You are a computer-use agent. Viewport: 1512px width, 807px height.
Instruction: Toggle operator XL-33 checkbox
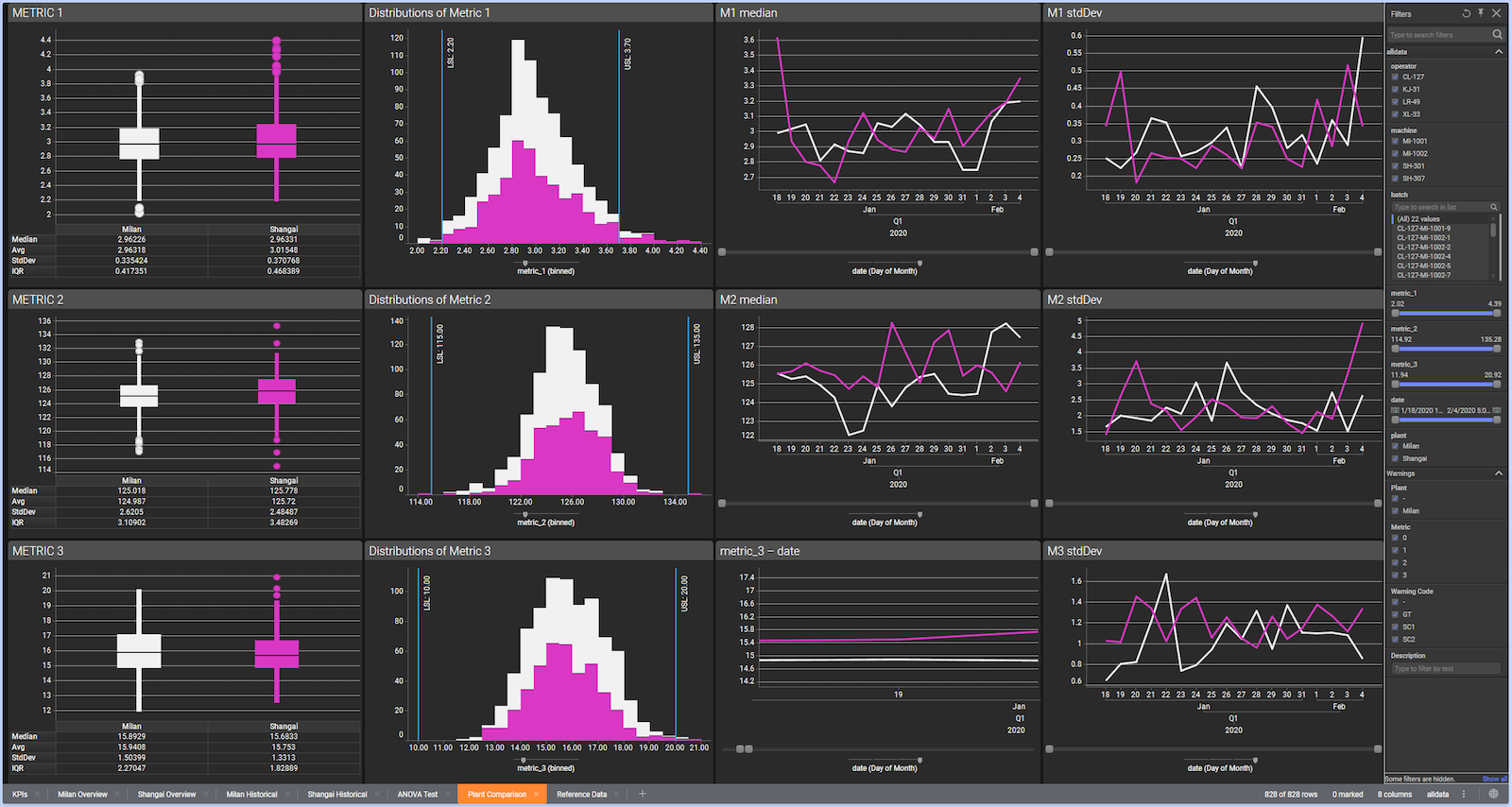(x=1395, y=114)
